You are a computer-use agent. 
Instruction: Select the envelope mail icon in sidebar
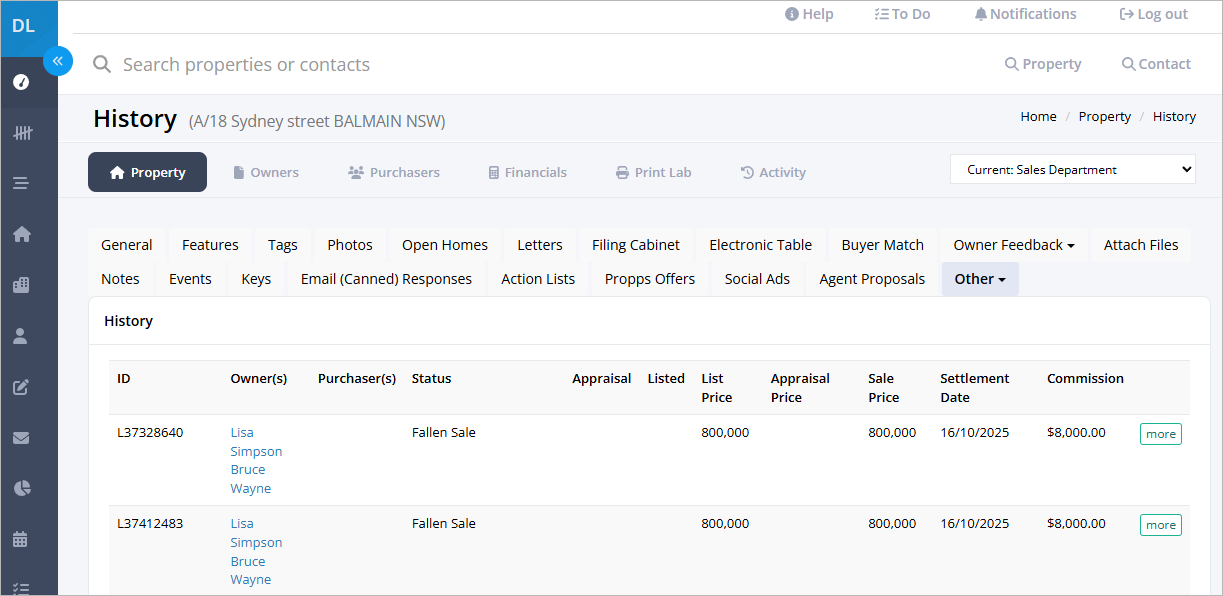[21, 438]
